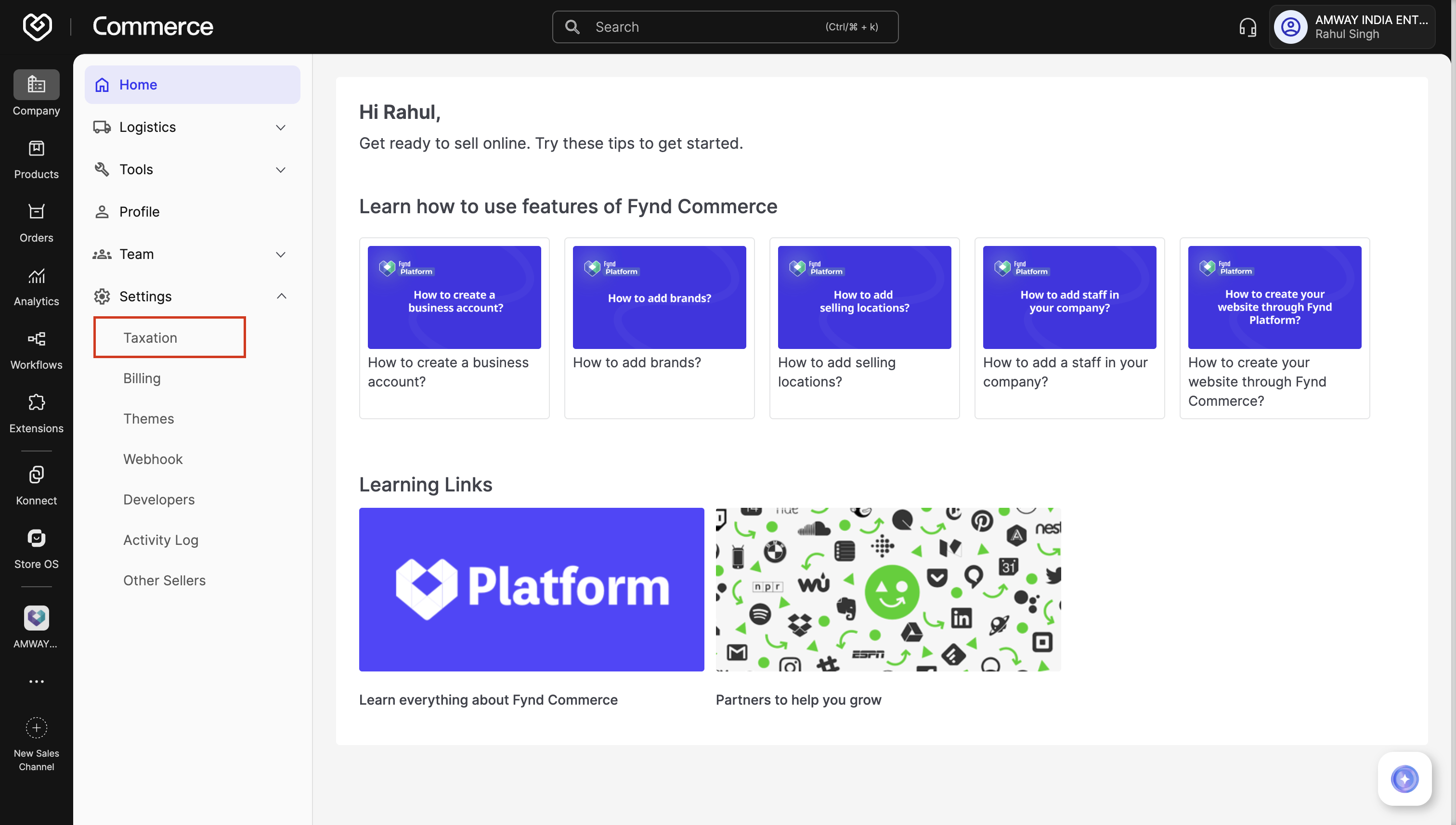Open Webhook under Settings
The image size is (1456, 825).
tap(153, 459)
